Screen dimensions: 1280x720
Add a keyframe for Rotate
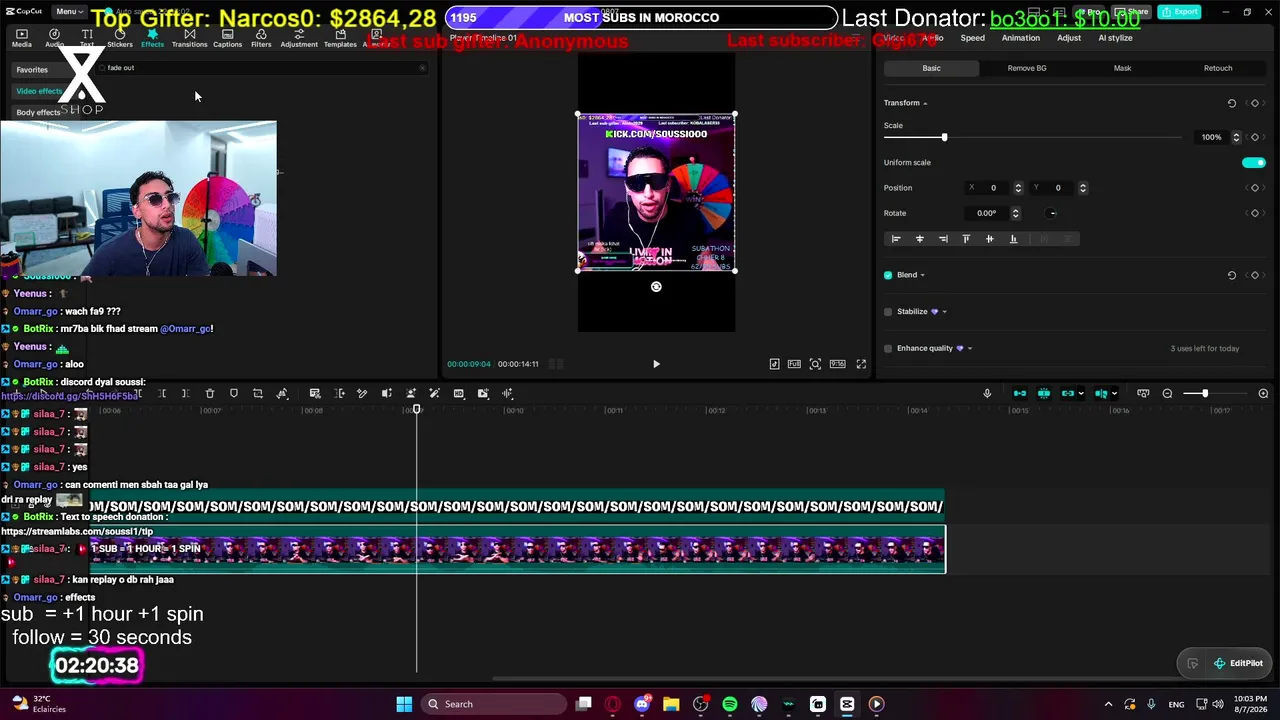tap(1255, 213)
